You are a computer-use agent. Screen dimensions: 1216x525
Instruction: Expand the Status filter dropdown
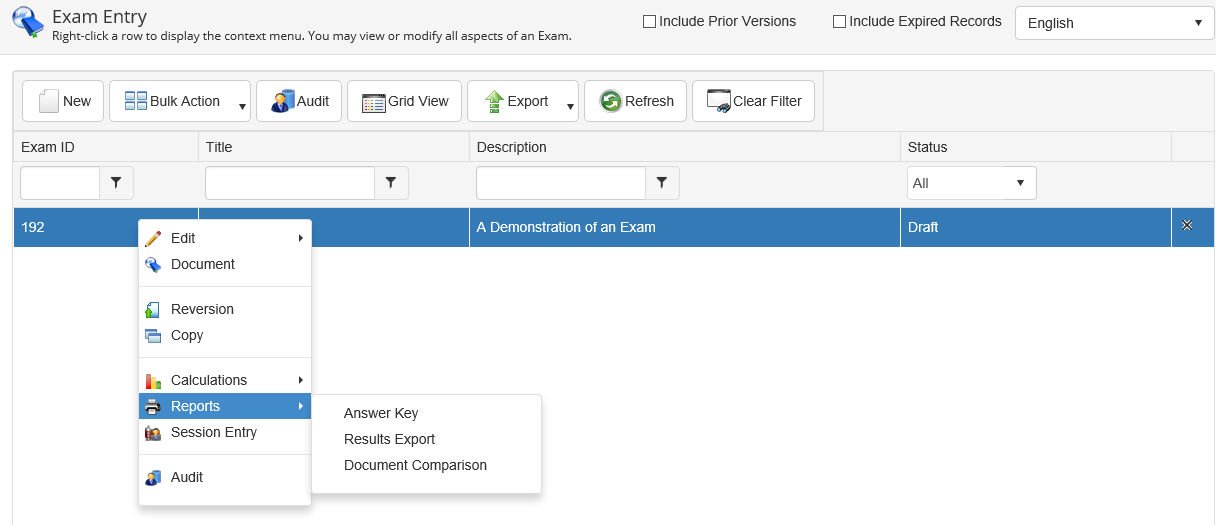pyautogui.click(x=971, y=183)
